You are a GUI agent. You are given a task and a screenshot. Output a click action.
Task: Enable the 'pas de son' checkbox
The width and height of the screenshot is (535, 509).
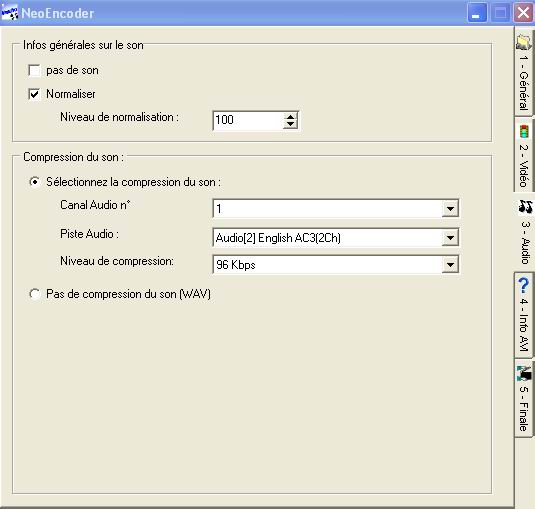tap(34, 70)
